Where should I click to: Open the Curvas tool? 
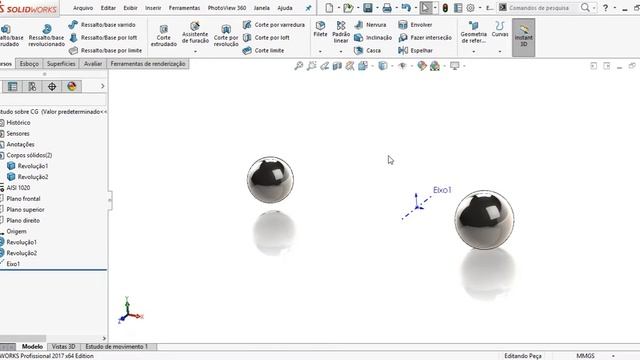click(500, 29)
